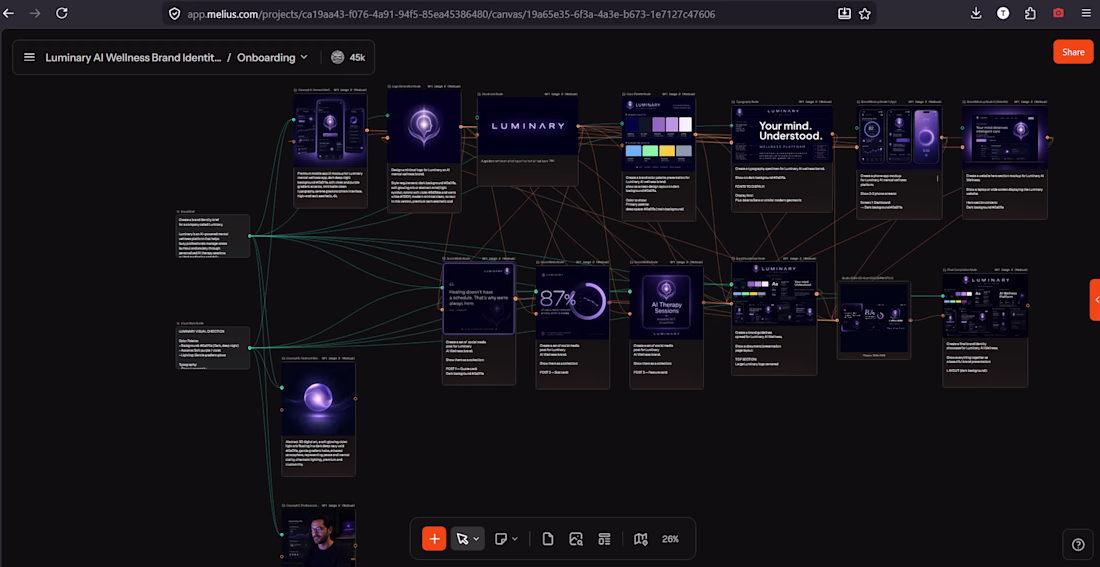Select the man with glasses image node
Viewport: 1100px width, 567px height.
coord(318,539)
